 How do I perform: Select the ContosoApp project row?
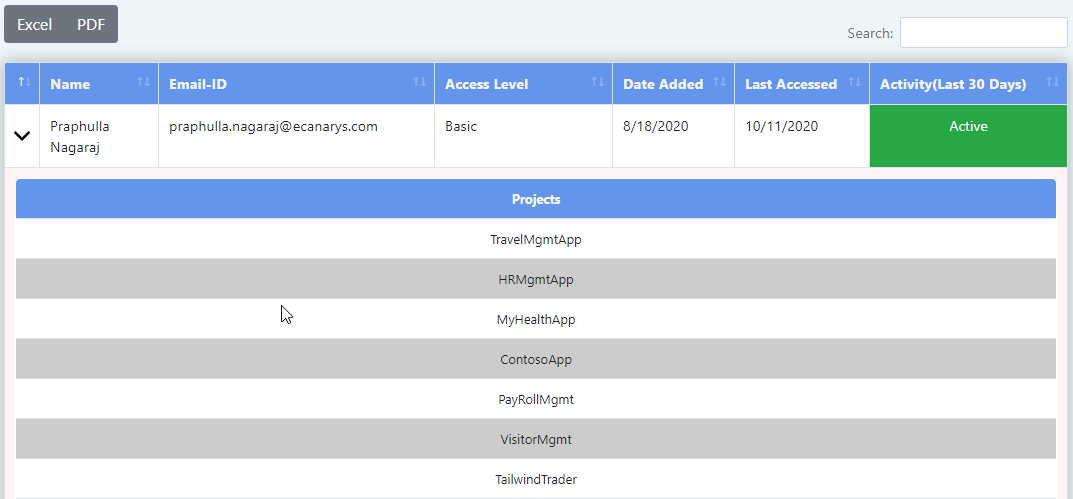[x=536, y=359]
